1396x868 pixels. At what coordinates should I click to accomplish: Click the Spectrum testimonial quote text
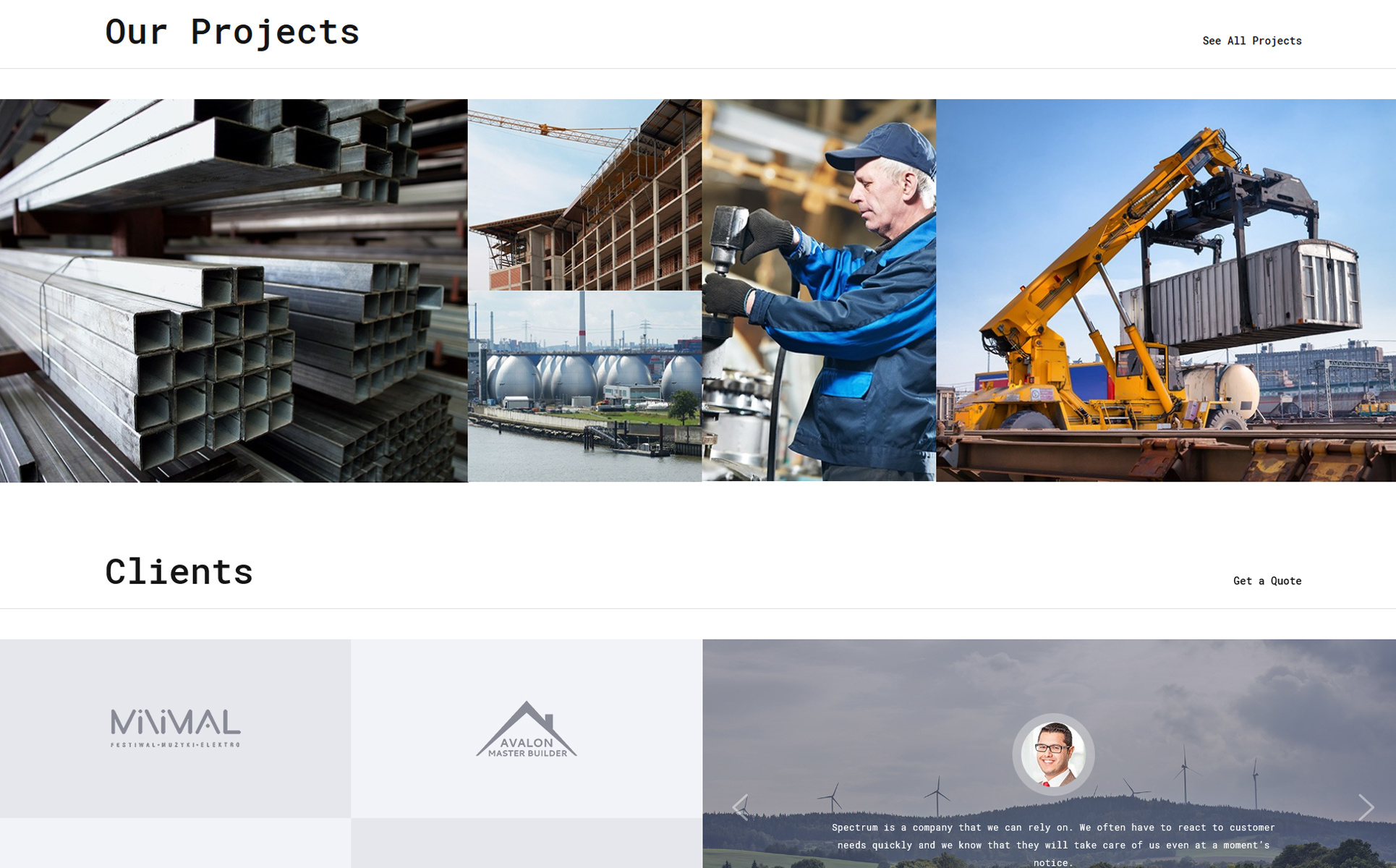[1053, 844]
